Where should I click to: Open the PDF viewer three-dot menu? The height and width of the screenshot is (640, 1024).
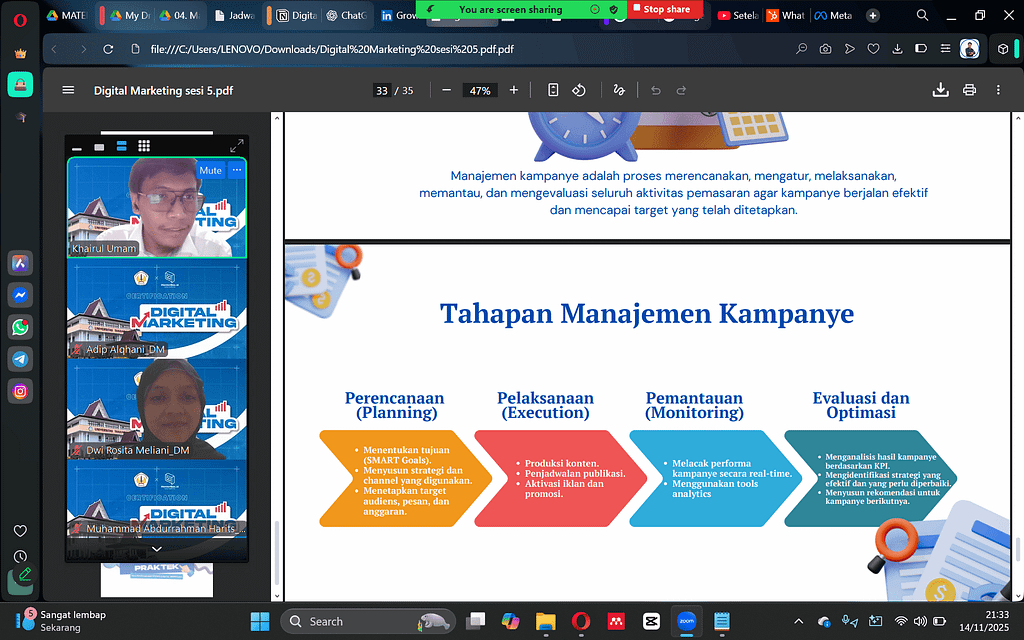pos(1000,90)
